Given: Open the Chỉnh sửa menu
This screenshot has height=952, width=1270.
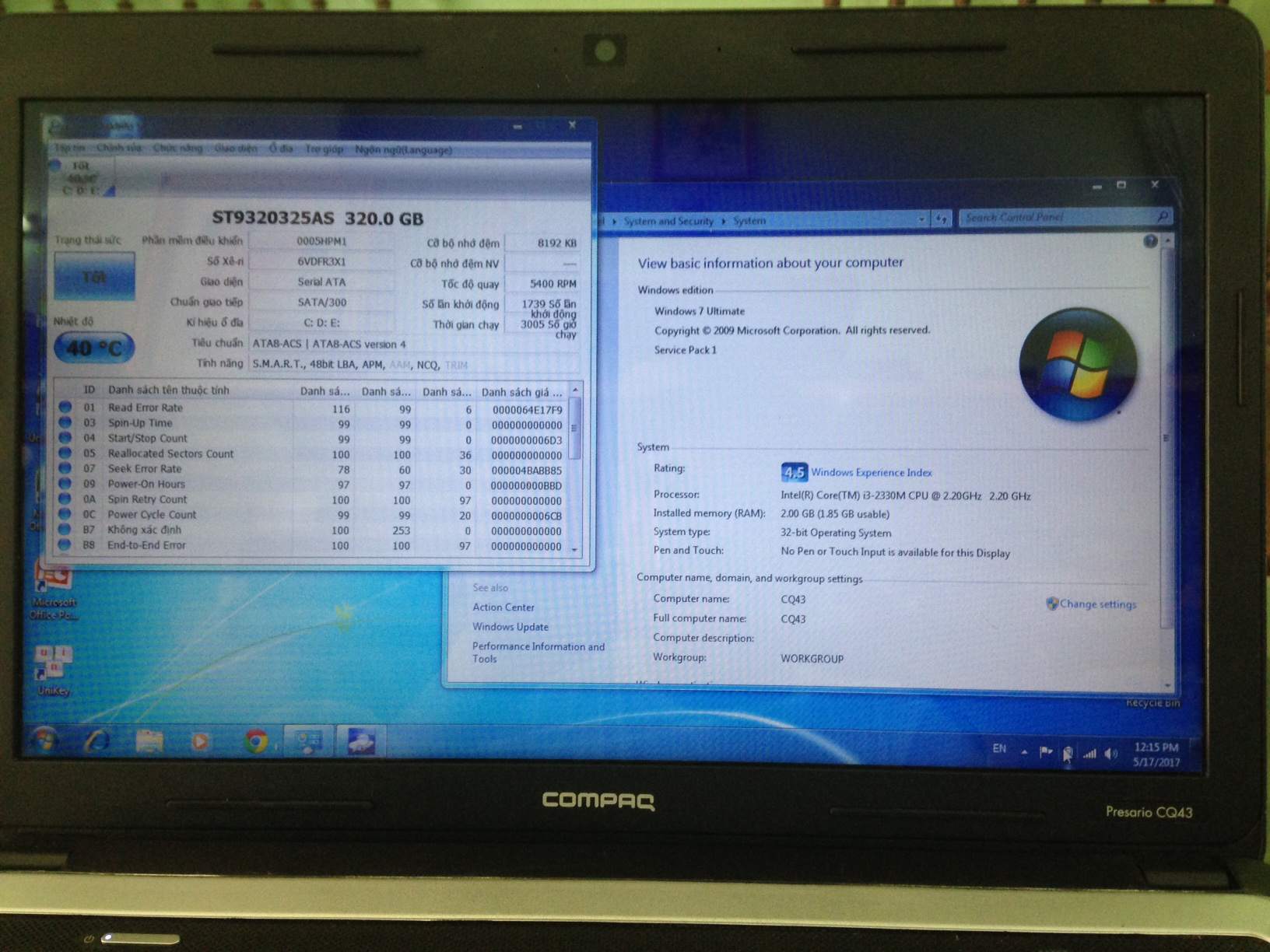Looking at the screenshot, I should 118,148.
